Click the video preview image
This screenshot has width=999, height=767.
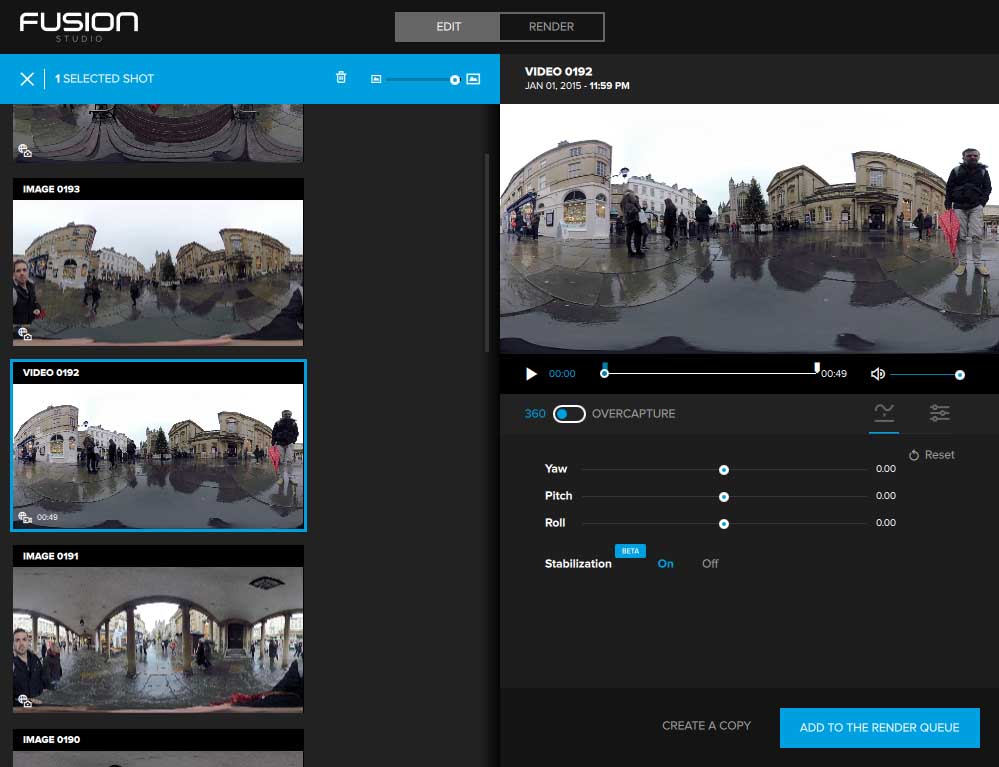click(749, 228)
